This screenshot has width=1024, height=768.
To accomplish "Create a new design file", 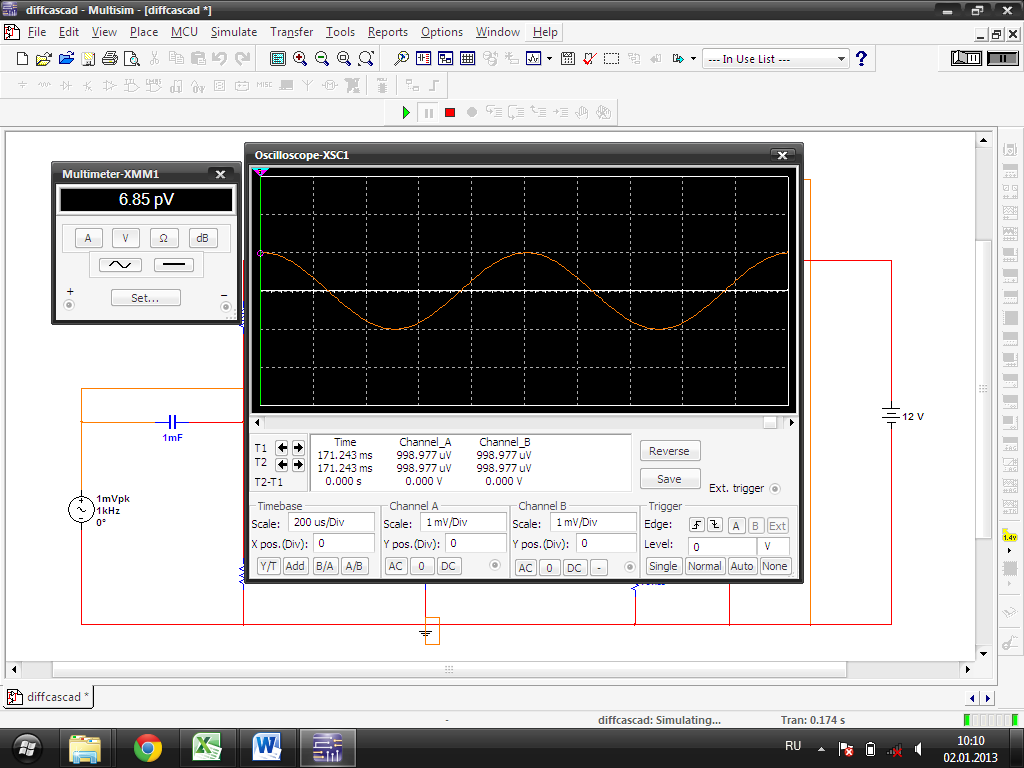I will tap(22, 59).
